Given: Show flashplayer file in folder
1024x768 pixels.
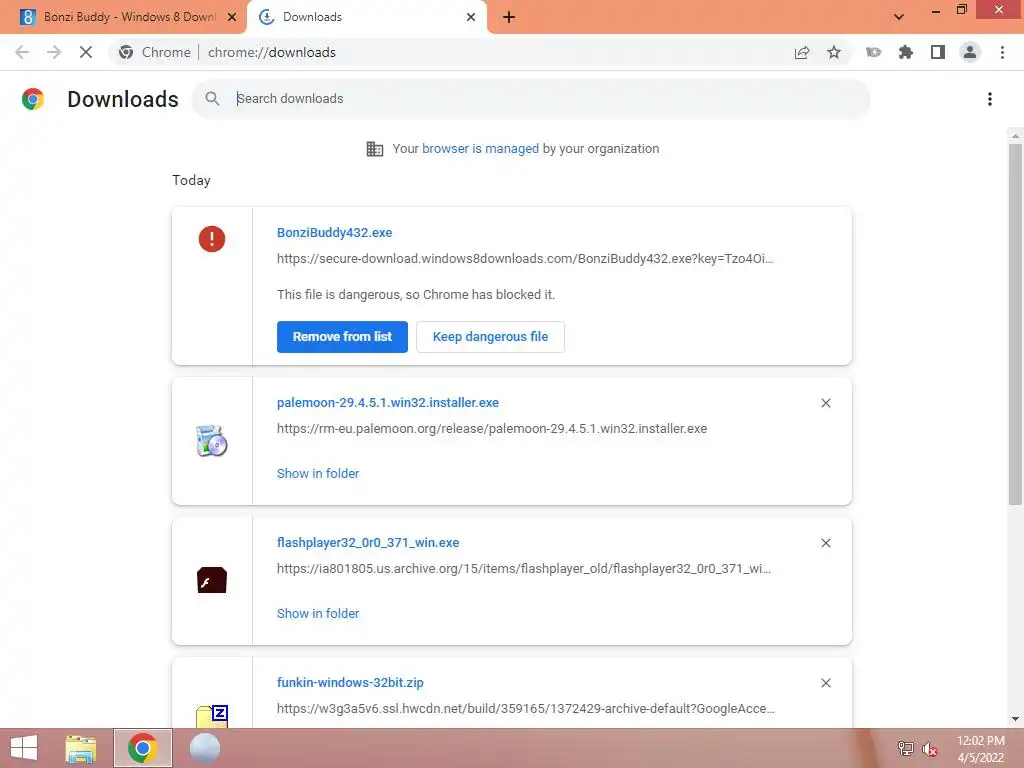Looking at the screenshot, I should (x=317, y=613).
